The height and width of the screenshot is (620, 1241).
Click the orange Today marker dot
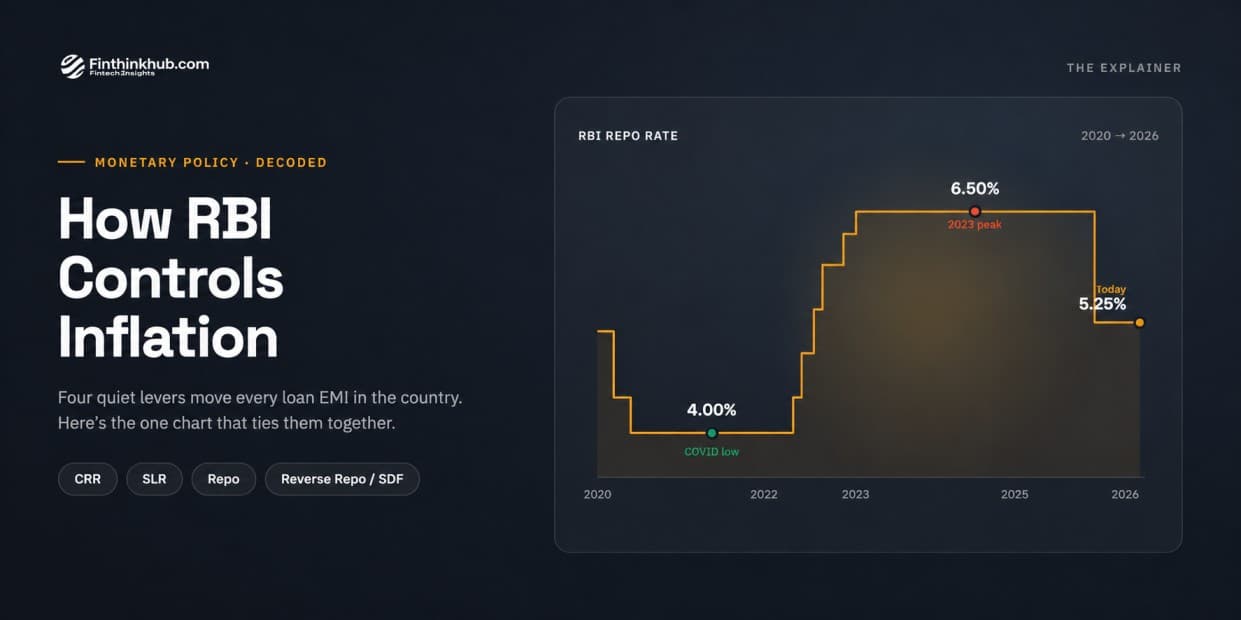tap(1139, 322)
